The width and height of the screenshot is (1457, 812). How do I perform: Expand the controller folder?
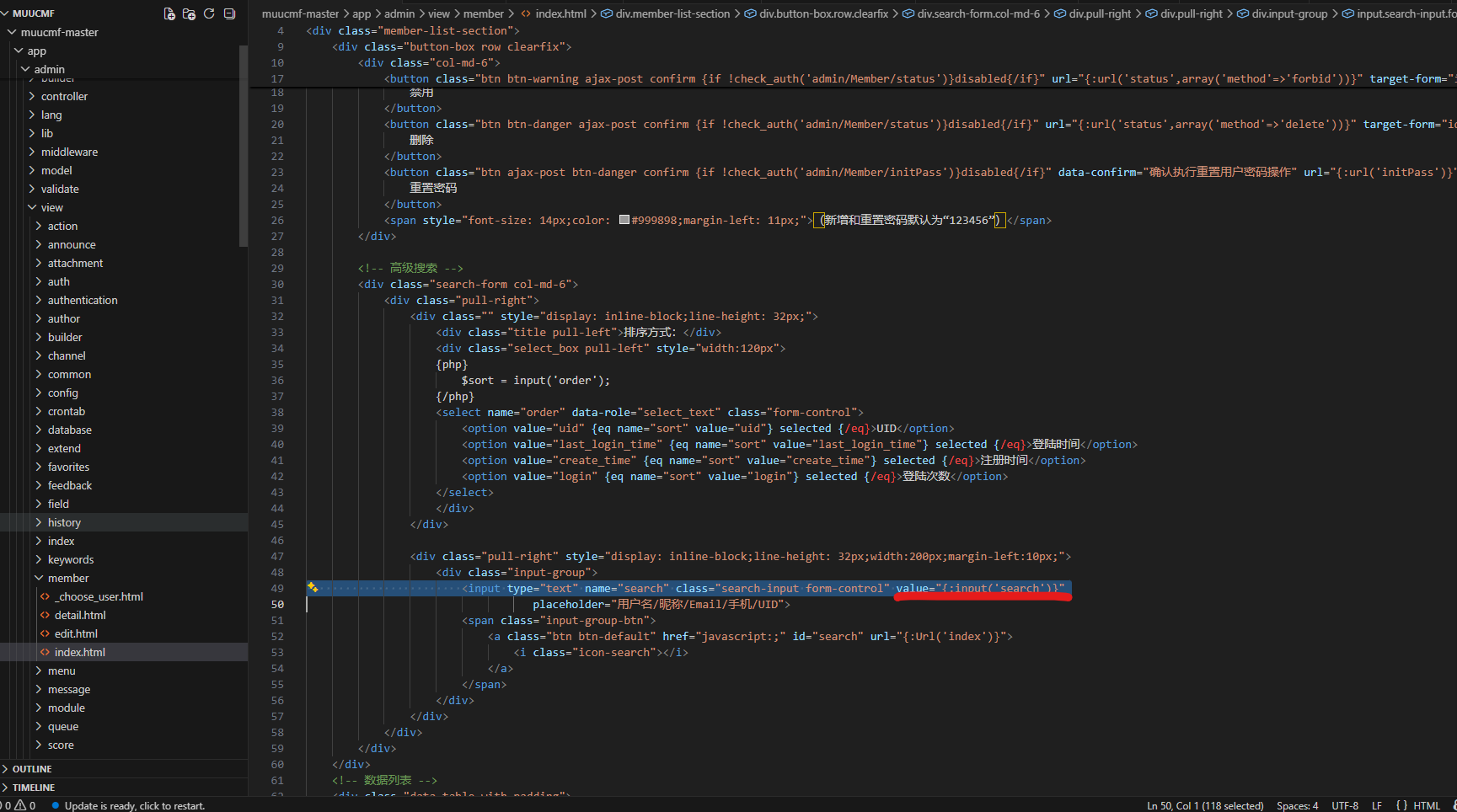[64, 96]
